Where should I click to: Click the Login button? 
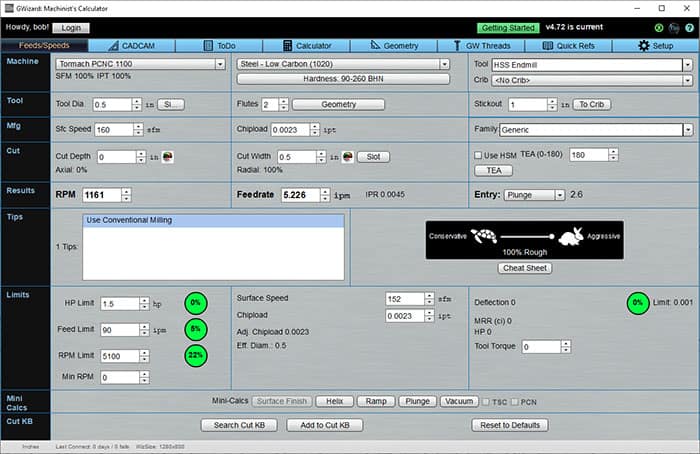pos(71,28)
